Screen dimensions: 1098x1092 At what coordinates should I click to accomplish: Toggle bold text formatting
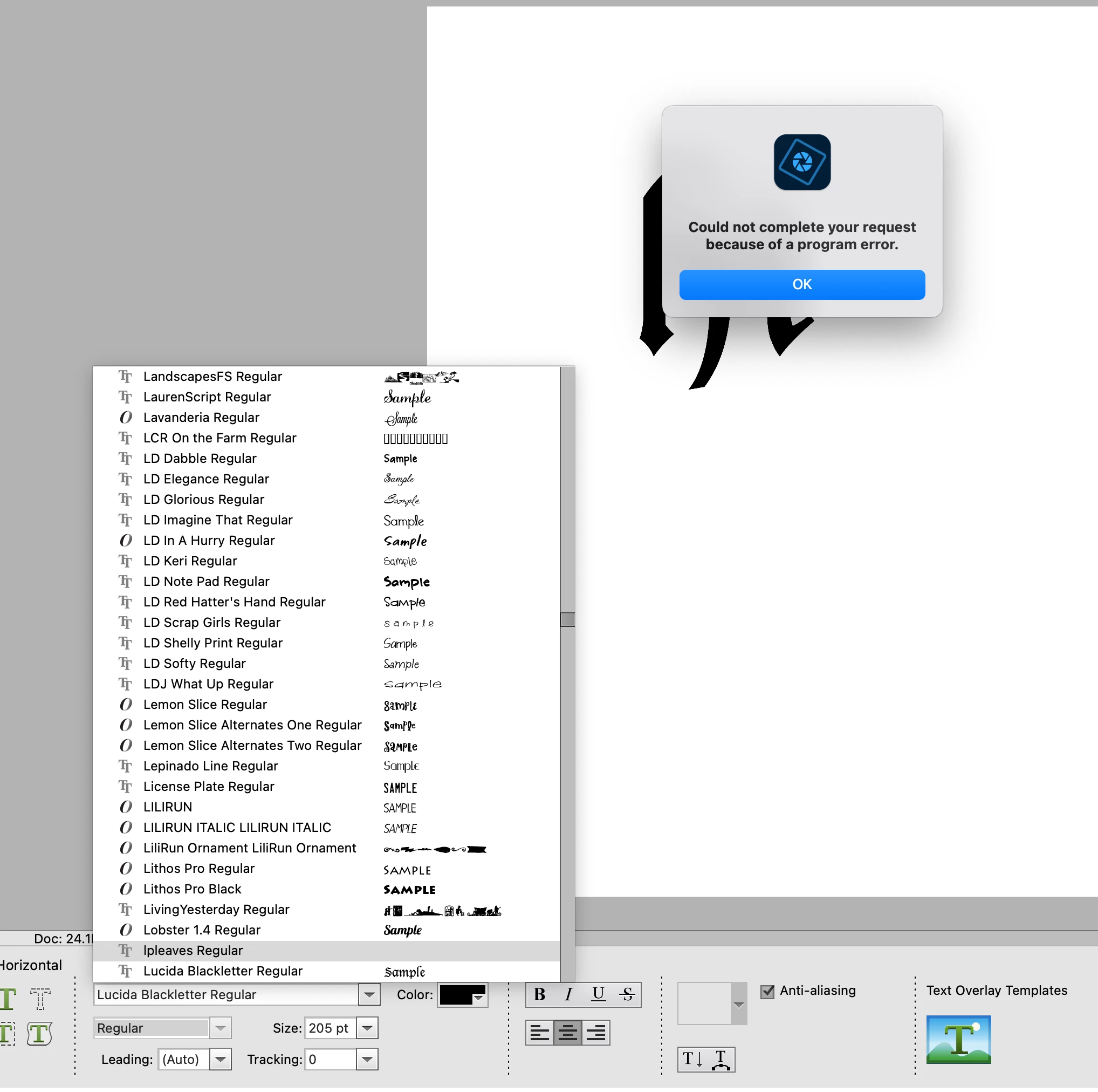539,994
